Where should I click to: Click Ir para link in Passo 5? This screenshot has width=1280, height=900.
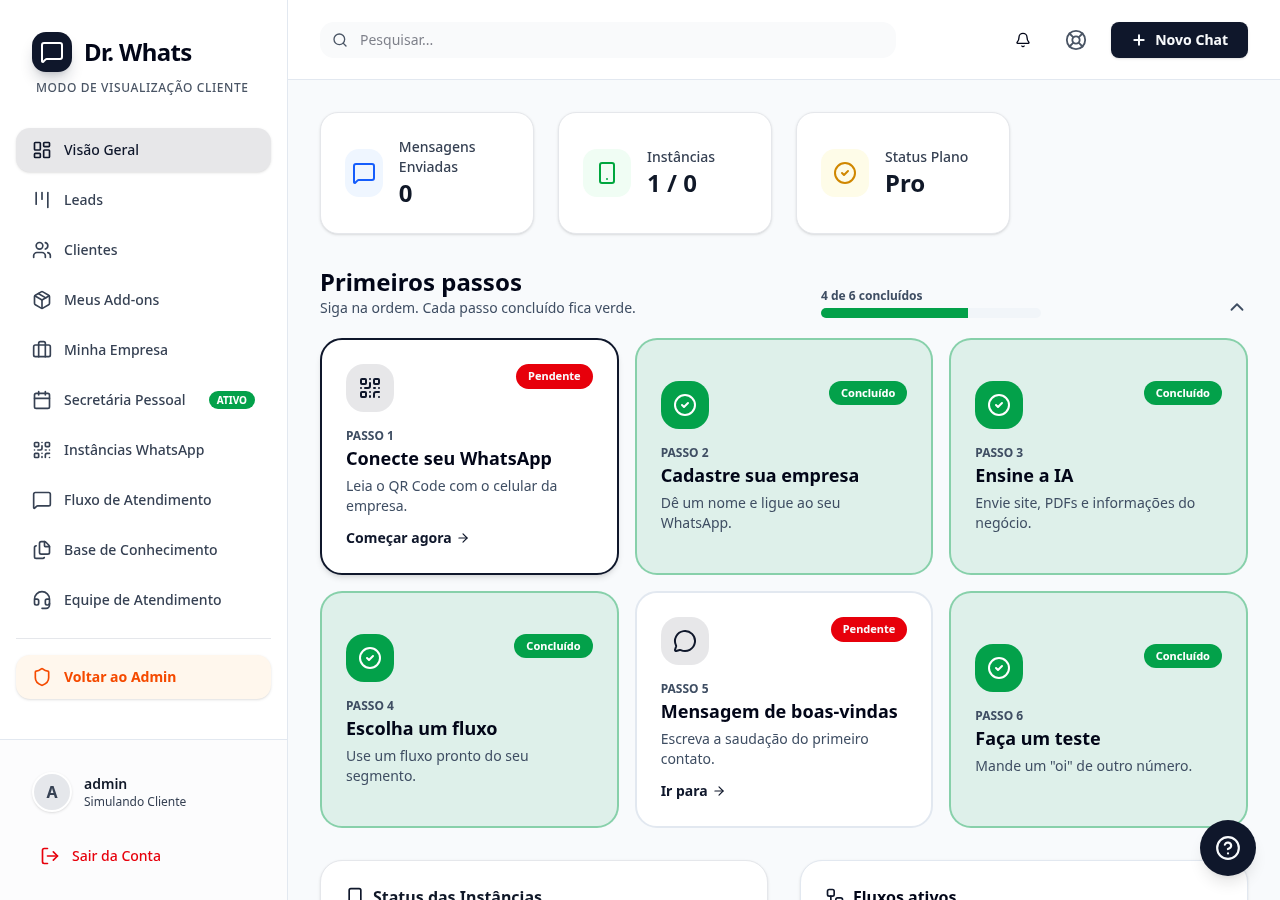[x=693, y=791]
